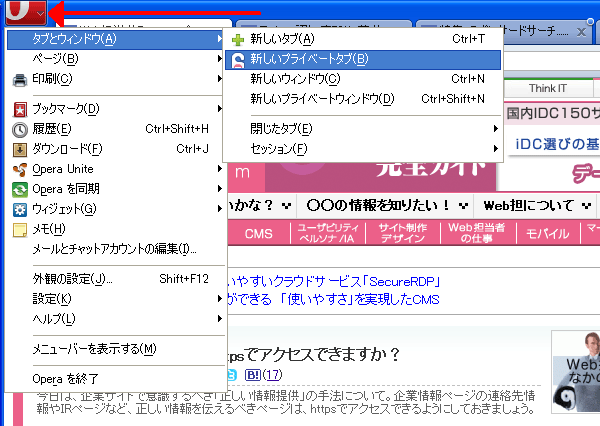Switch to Think IT tab
Viewport: 600px width, 426px height.
click(x=548, y=88)
